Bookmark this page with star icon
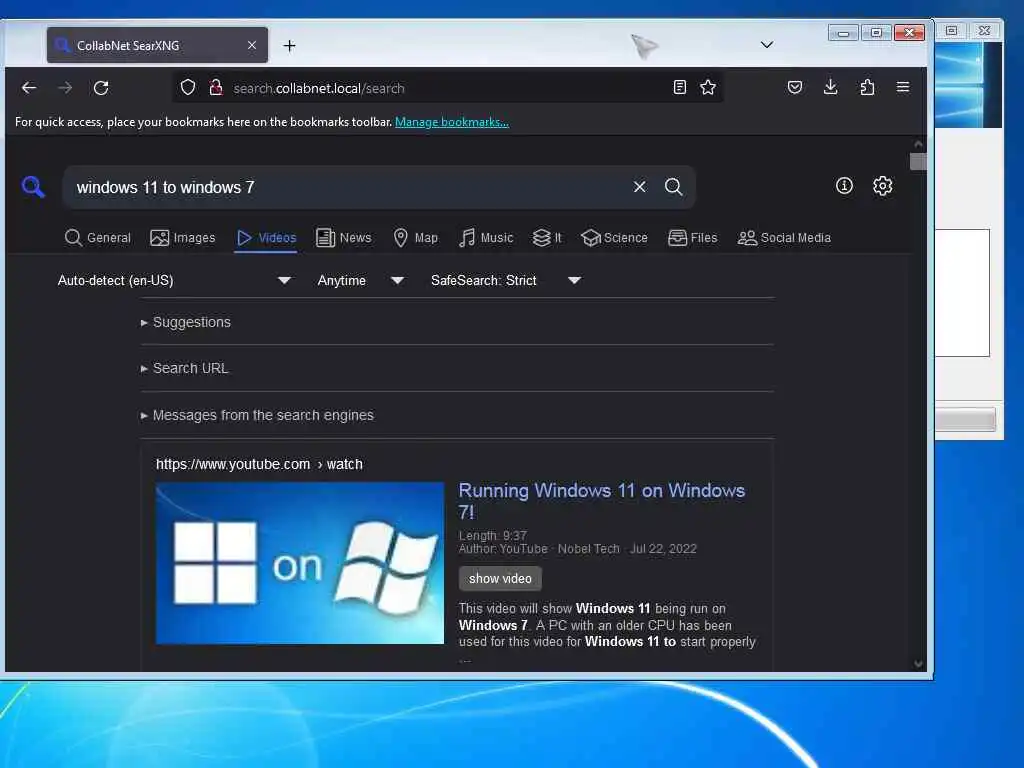The height and width of the screenshot is (768, 1024). coord(708,88)
